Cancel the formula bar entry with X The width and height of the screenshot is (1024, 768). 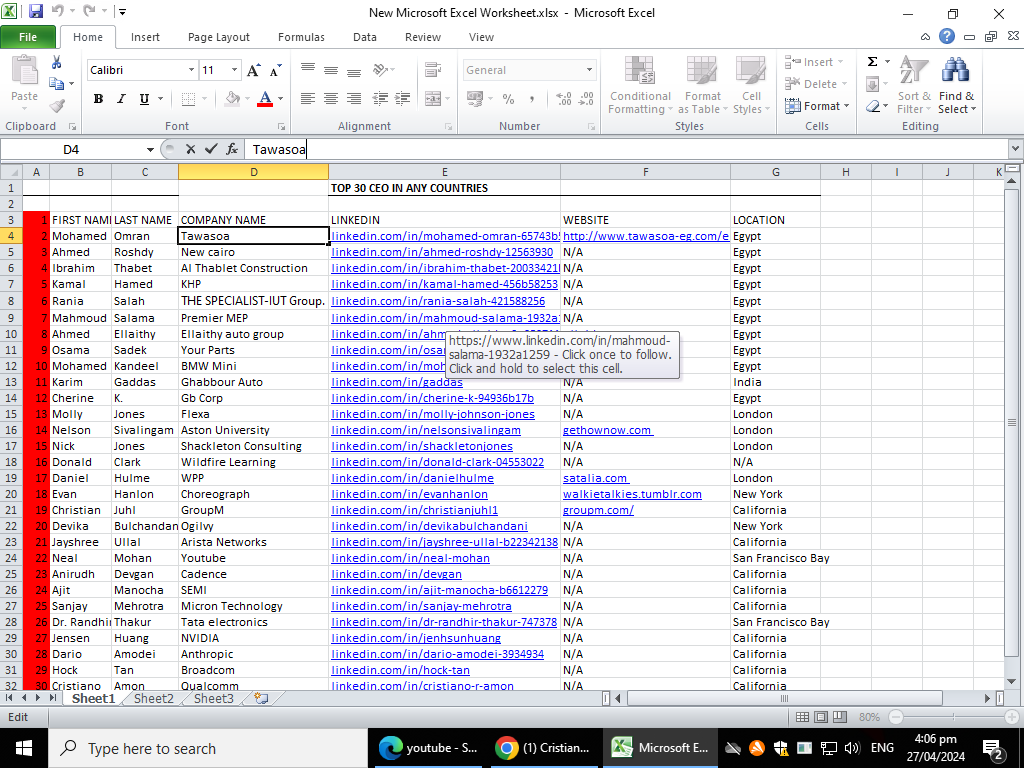coord(190,149)
